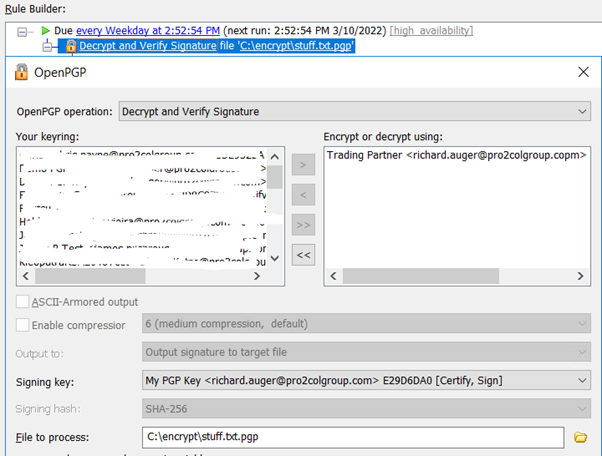Open the folder browse icon for File to process

pos(580,436)
